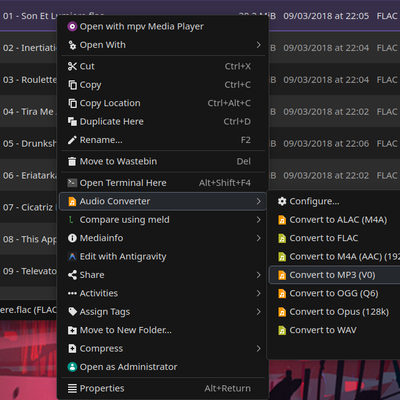The height and width of the screenshot is (400, 400).
Task: Expand the Activities submenu arrow
Action: tap(258, 293)
